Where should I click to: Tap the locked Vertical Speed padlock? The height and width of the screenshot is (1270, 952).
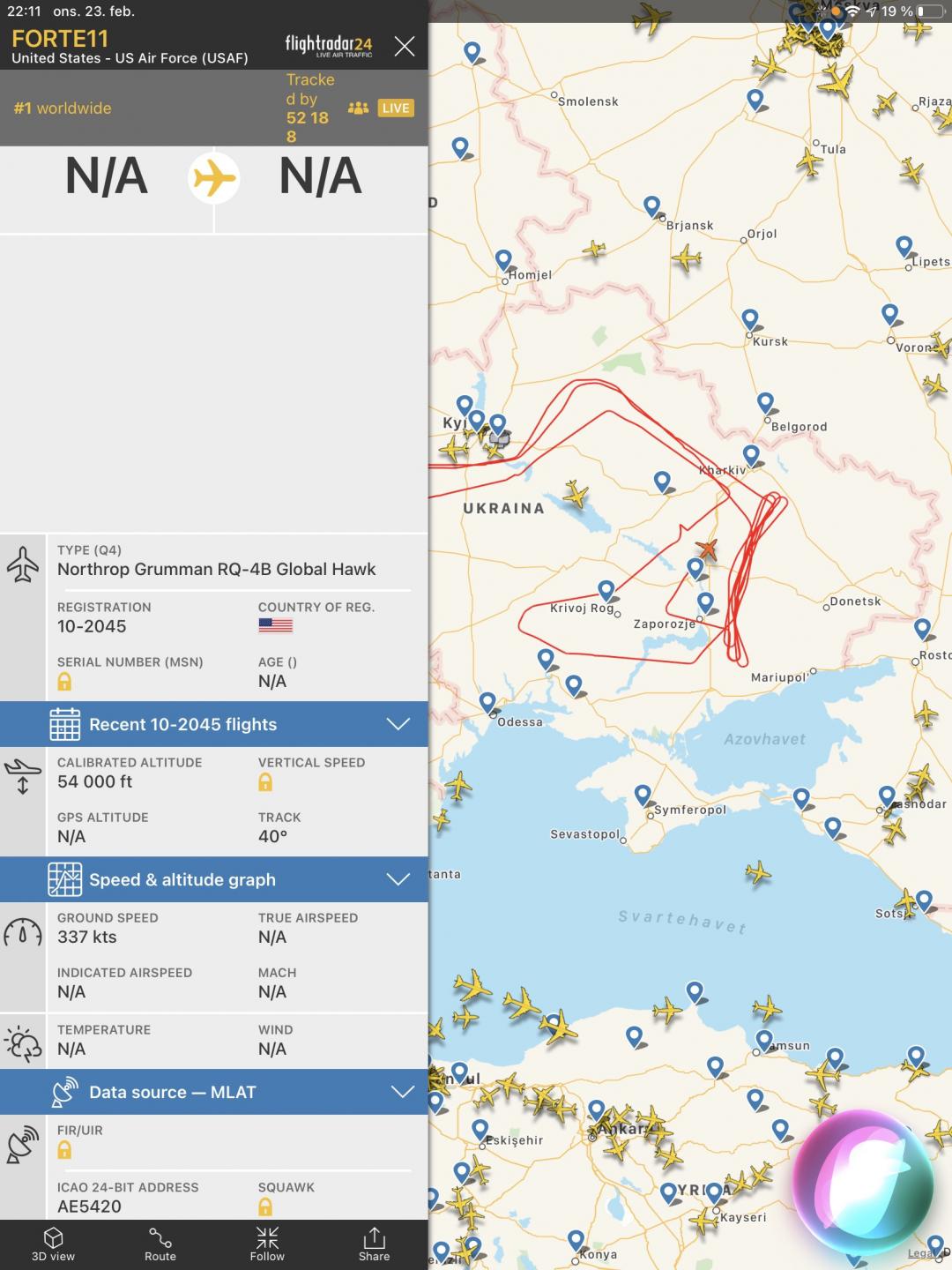point(265,782)
